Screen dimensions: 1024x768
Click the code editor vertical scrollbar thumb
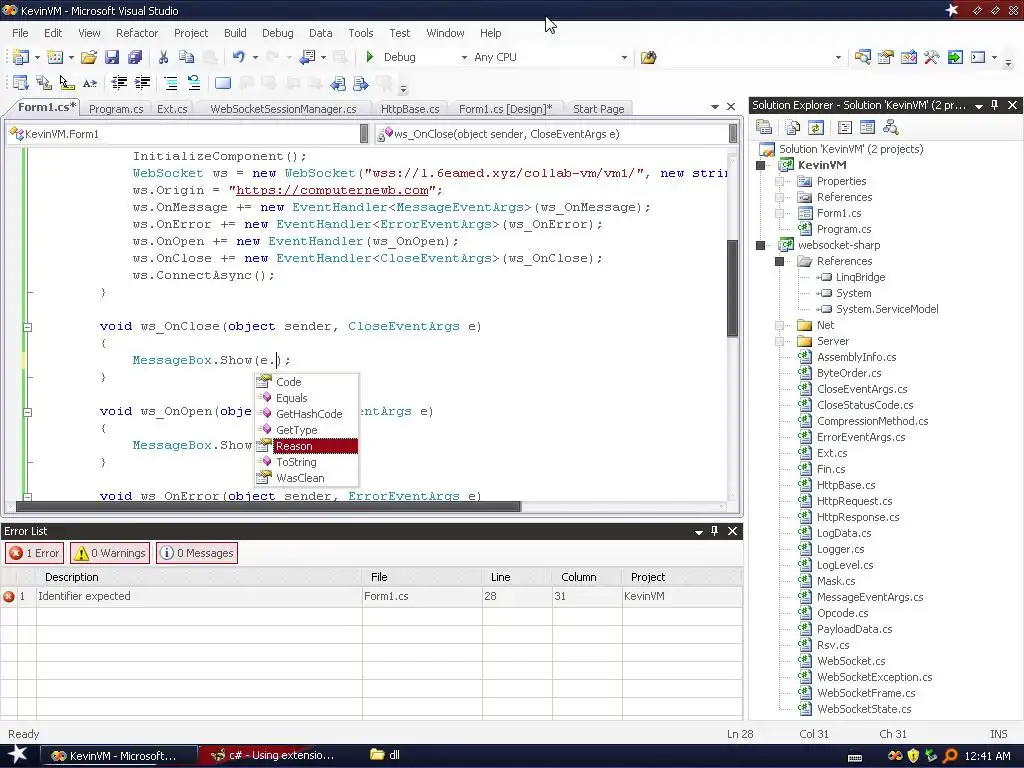click(733, 287)
